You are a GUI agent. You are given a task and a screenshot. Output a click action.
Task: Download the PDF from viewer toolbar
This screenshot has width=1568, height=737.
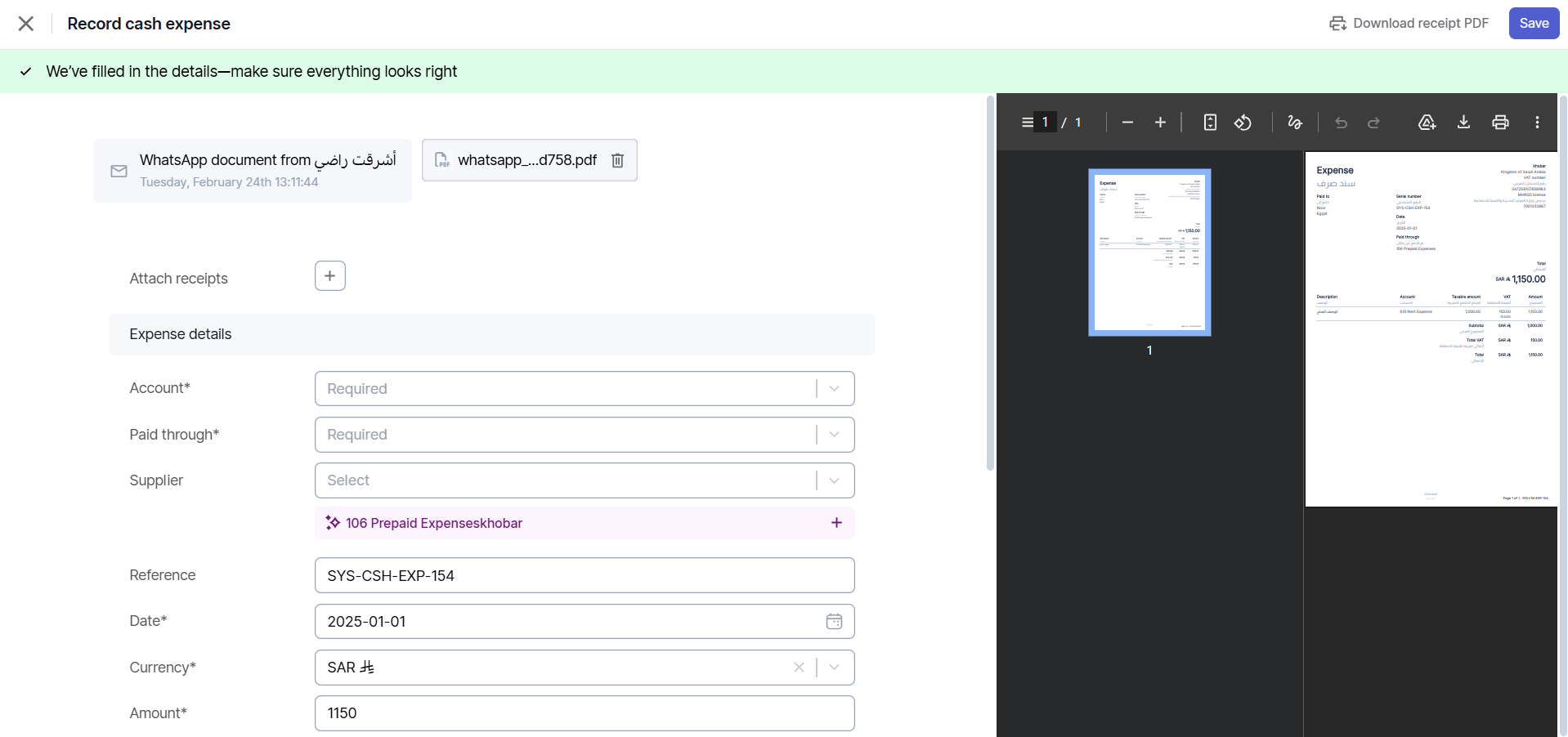1463,123
